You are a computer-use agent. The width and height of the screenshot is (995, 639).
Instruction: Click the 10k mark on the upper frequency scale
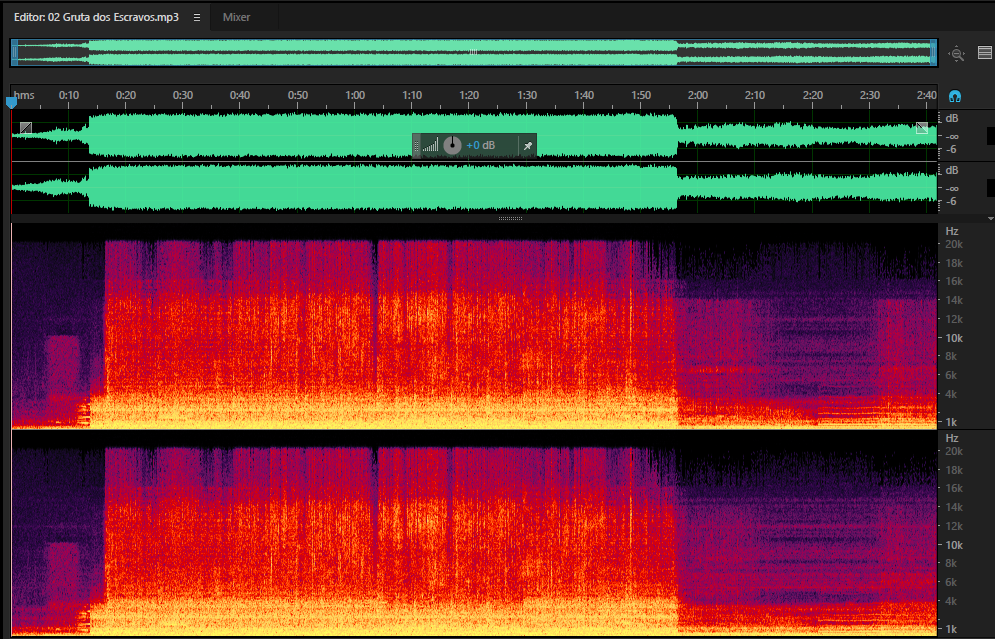point(954,338)
